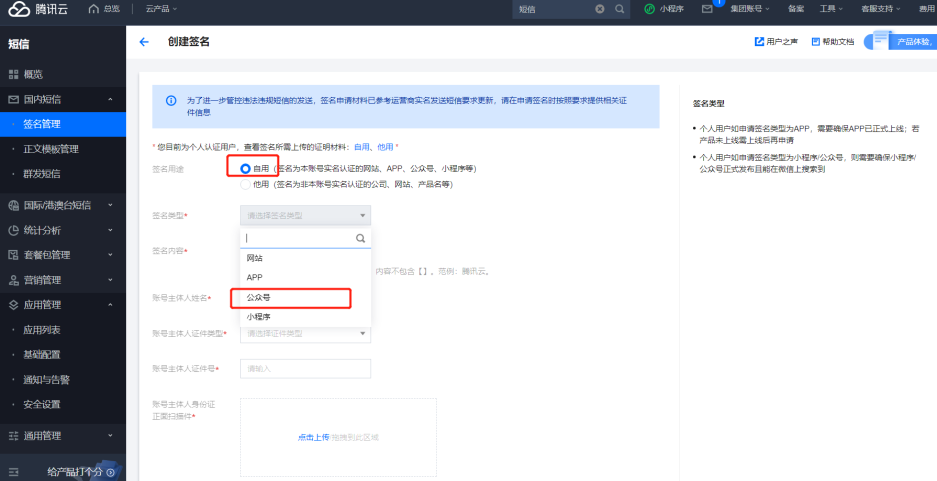
Task: Collapse the sidebar with bottom menu icon
Action: coord(13,472)
